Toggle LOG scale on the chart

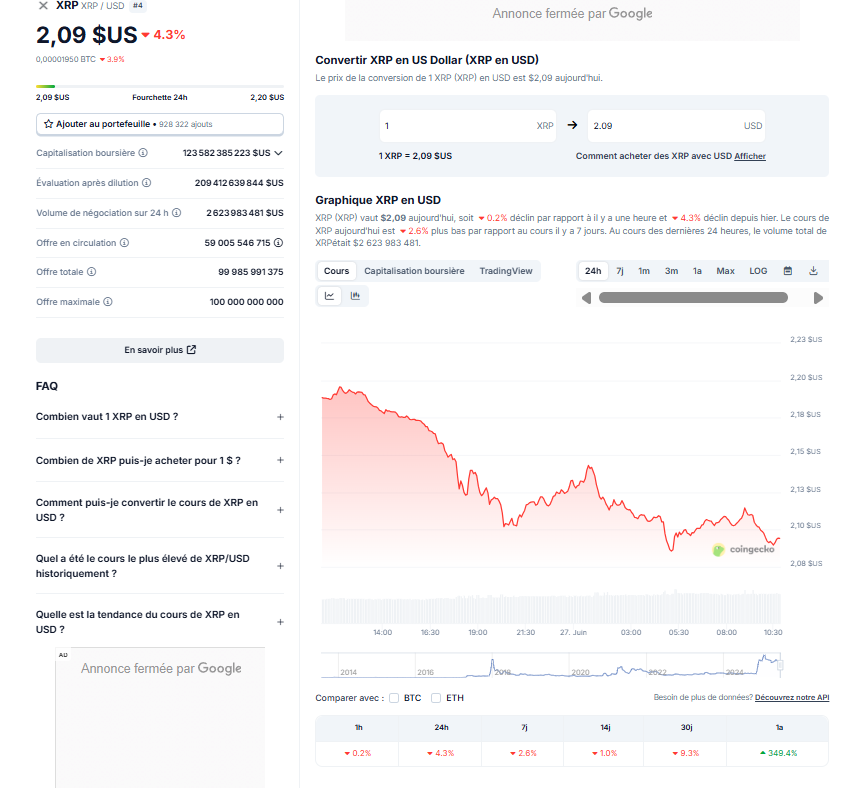coord(758,271)
